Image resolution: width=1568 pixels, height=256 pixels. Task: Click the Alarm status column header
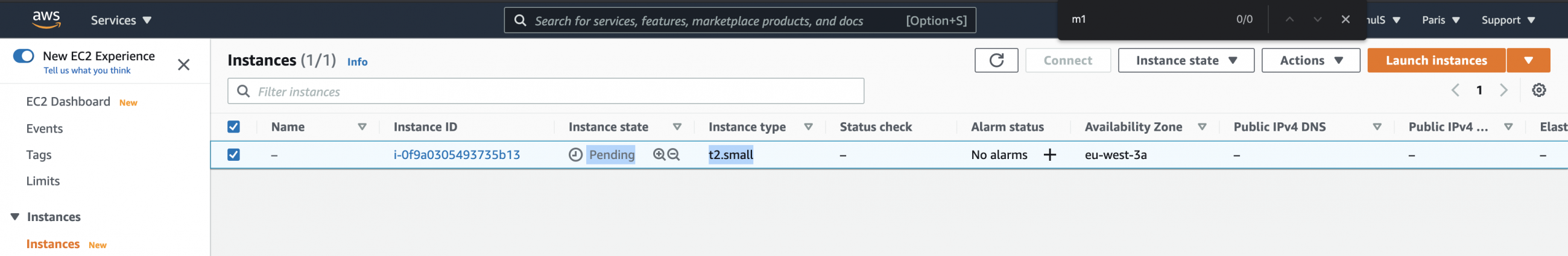1007,126
